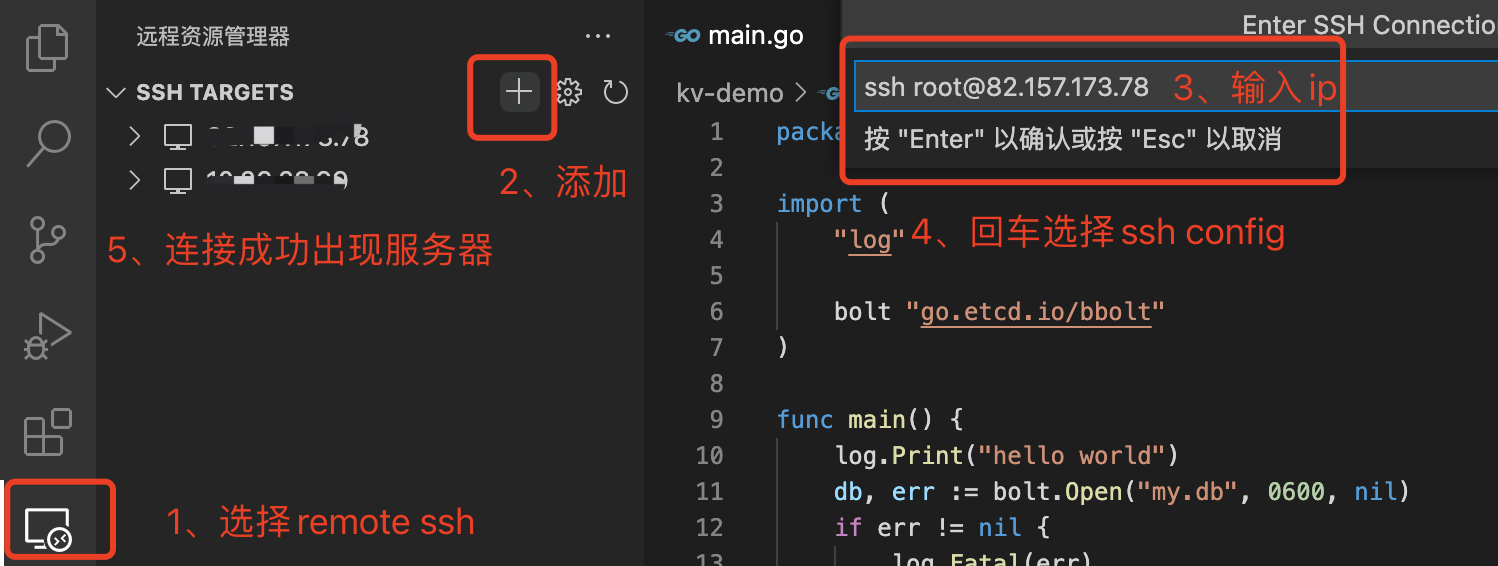Click the "log" import link

coord(870,240)
